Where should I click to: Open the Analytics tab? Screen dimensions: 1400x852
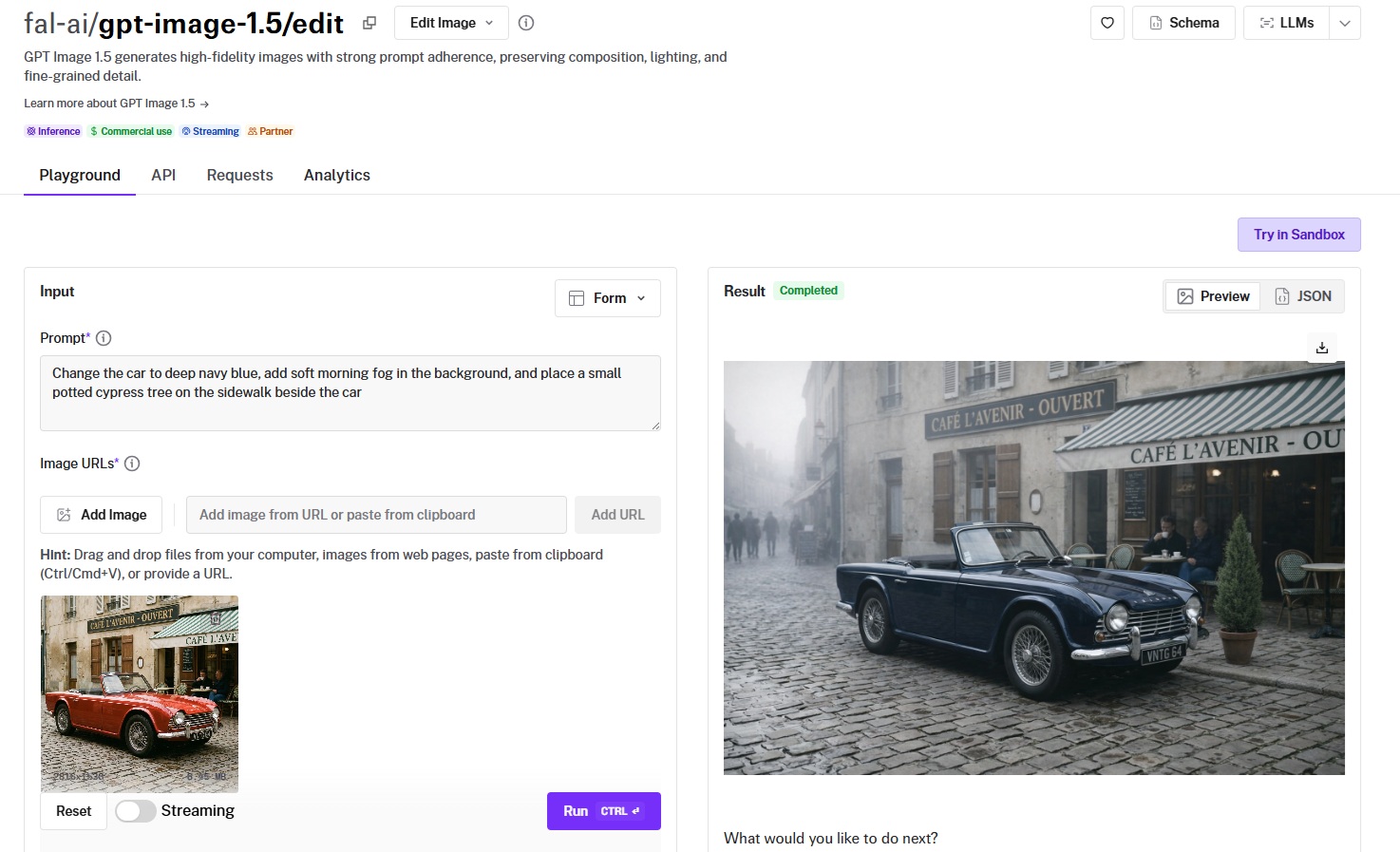point(337,175)
